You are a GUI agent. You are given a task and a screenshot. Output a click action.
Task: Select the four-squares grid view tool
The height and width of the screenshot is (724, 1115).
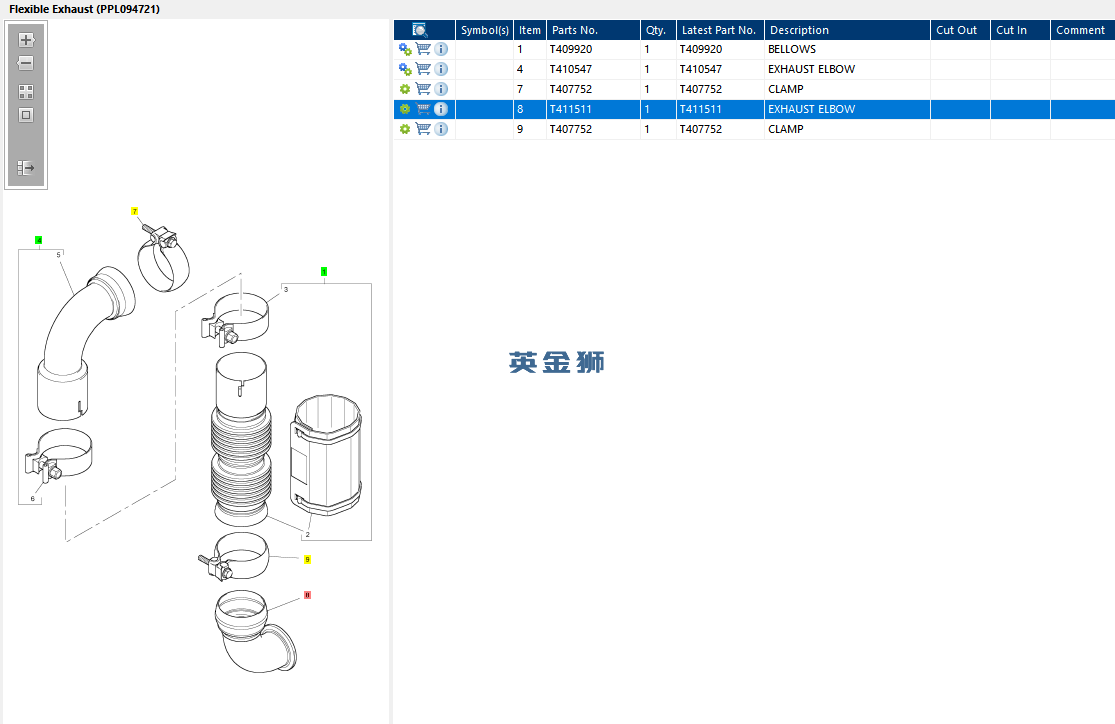pyautogui.click(x=26, y=92)
